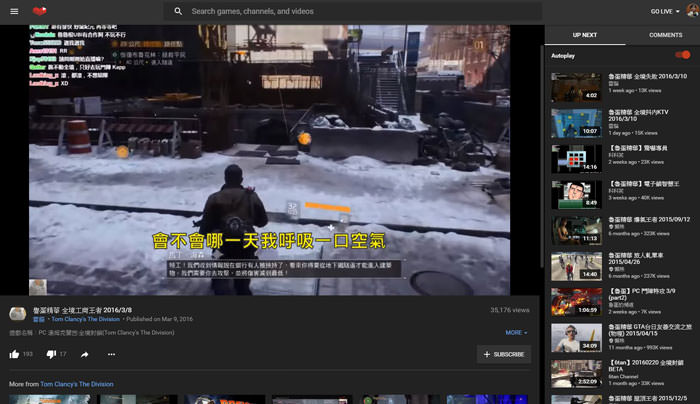The width and height of the screenshot is (700, 404).
Task: Click the channel avatar beside video title
Action: click(x=17, y=314)
